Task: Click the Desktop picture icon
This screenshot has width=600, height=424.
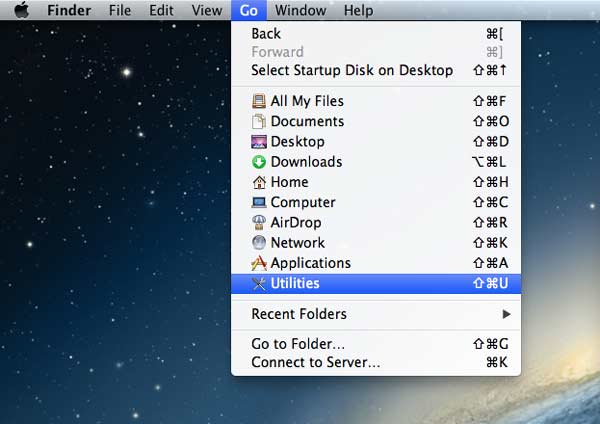Action: (x=259, y=142)
